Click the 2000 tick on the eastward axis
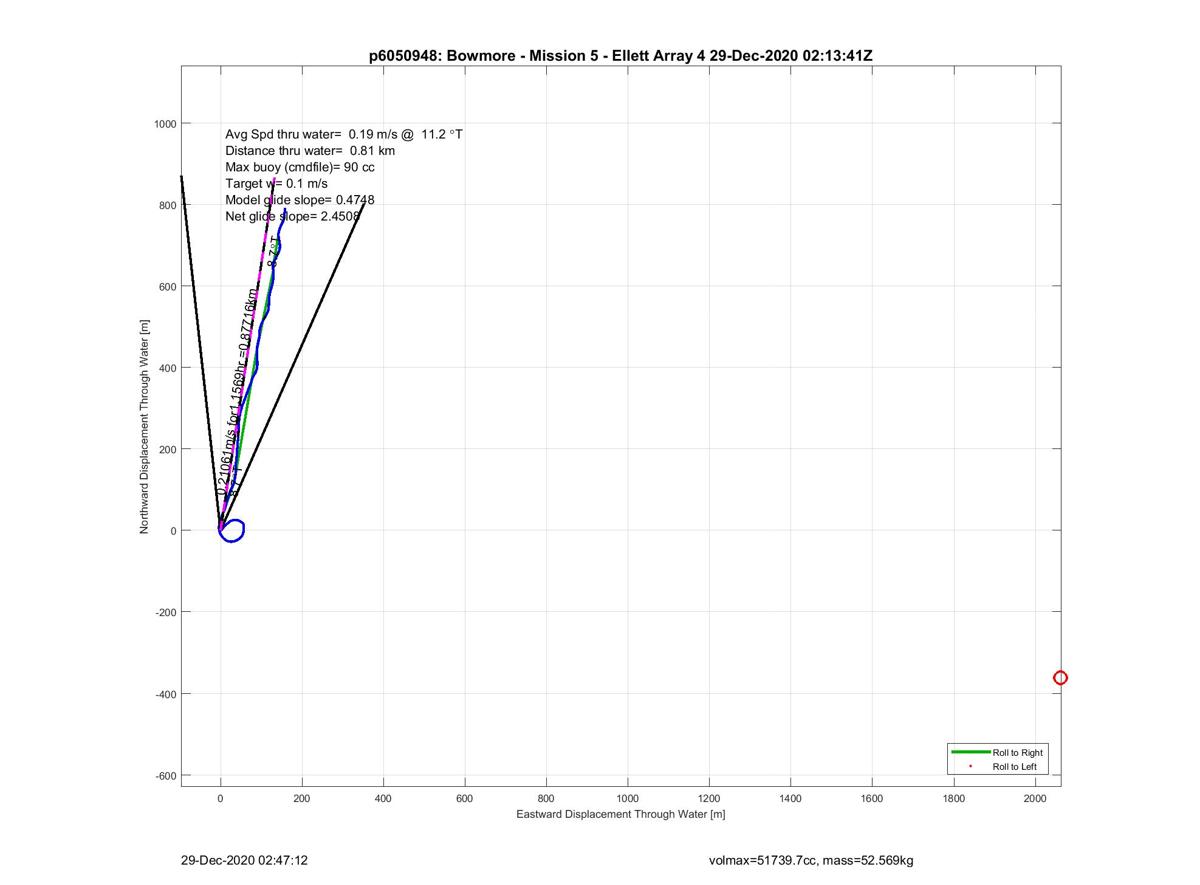 click(x=1036, y=799)
